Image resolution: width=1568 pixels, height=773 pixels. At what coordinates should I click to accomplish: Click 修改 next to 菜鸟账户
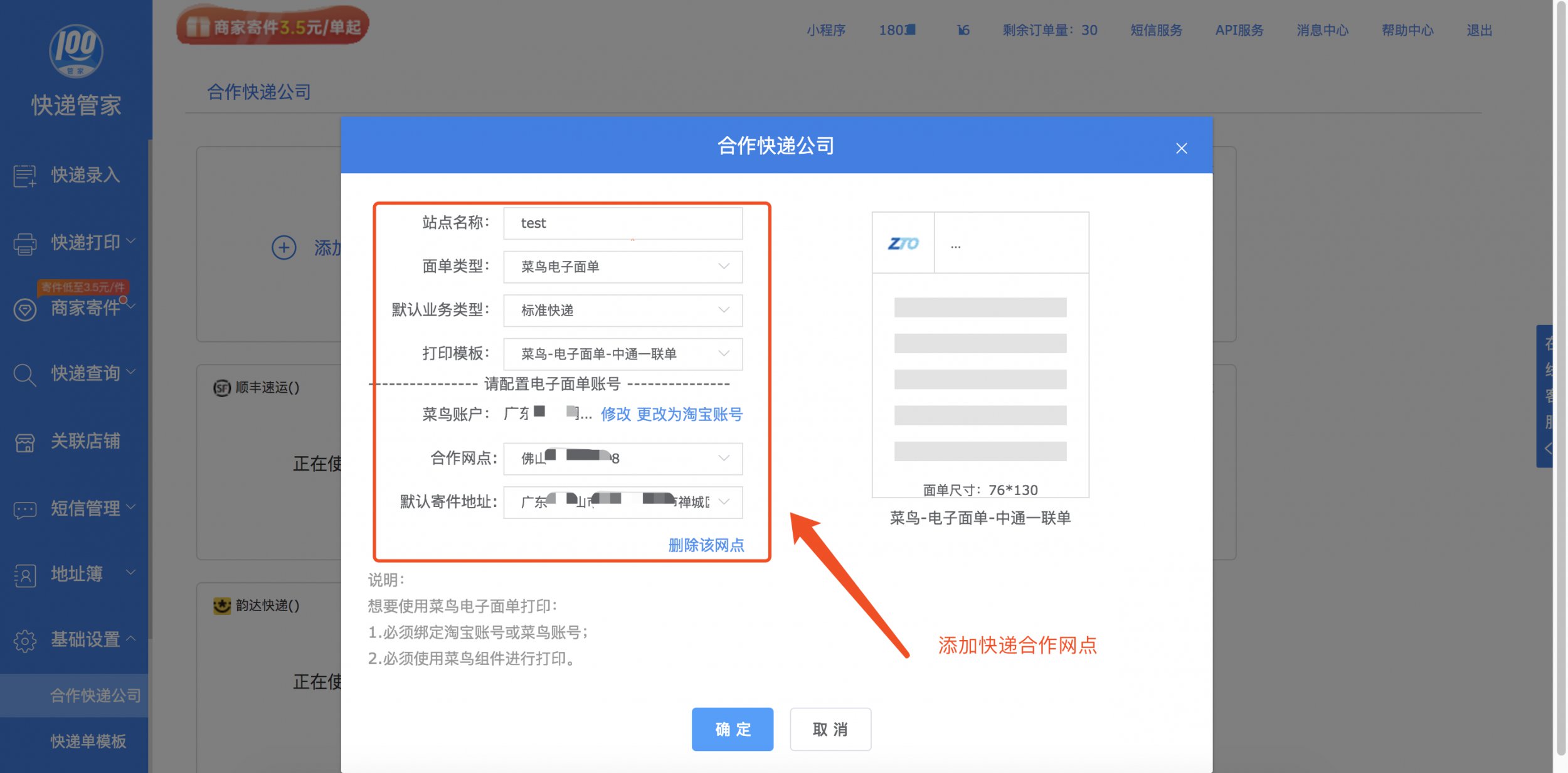pyautogui.click(x=615, y=414)
